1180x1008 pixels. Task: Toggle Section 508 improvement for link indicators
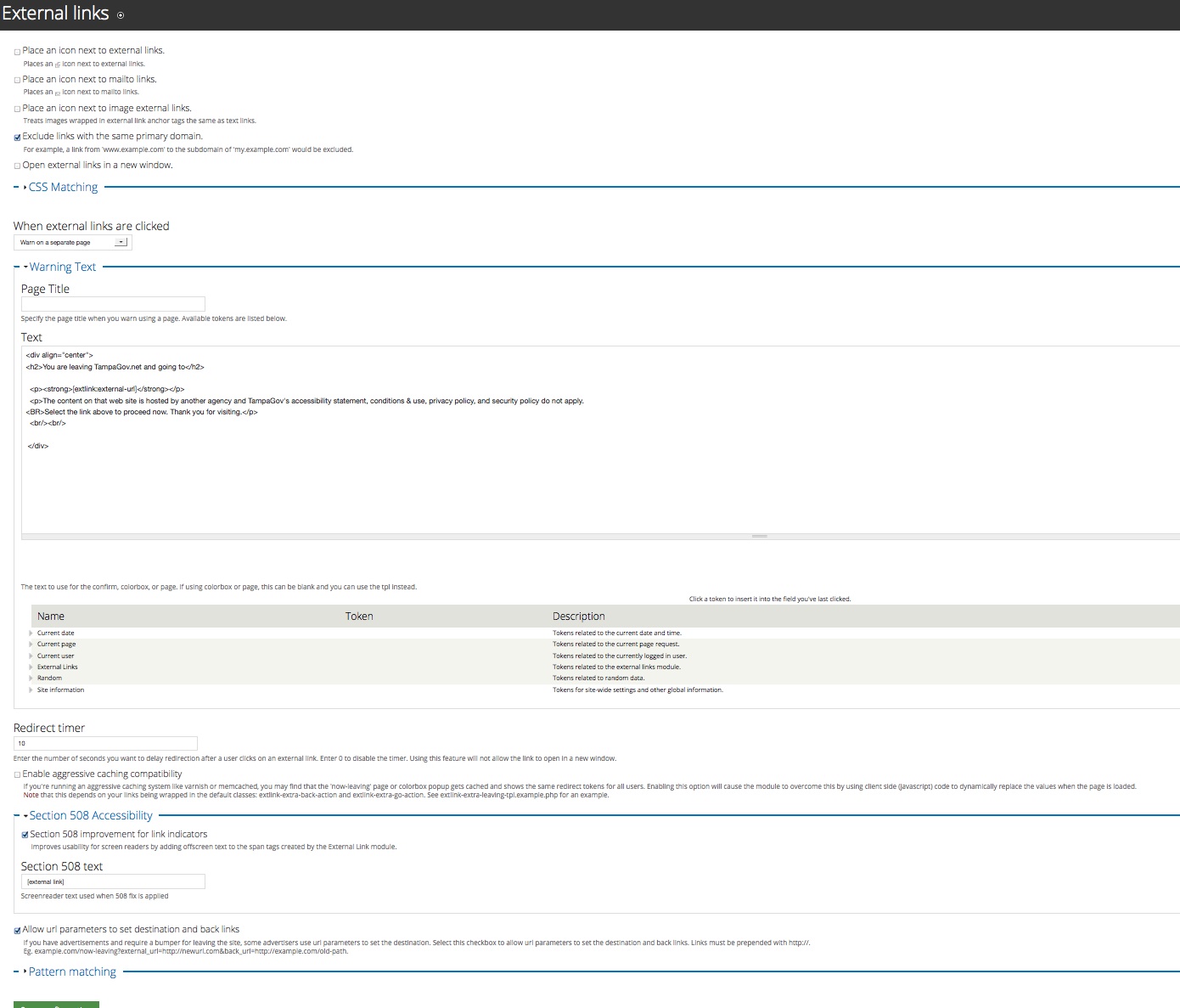[x=25, y=835]
